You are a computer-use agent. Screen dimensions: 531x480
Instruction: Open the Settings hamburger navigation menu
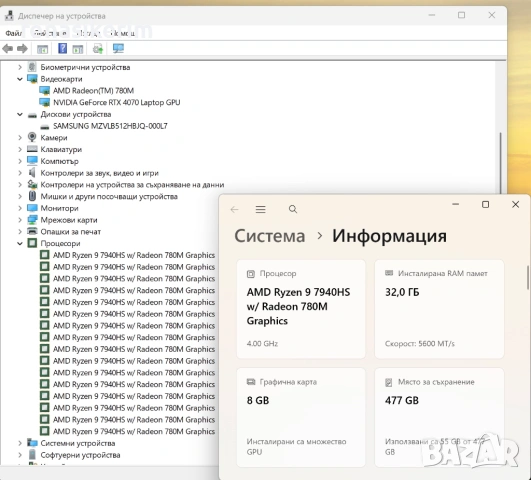[260, 209]
